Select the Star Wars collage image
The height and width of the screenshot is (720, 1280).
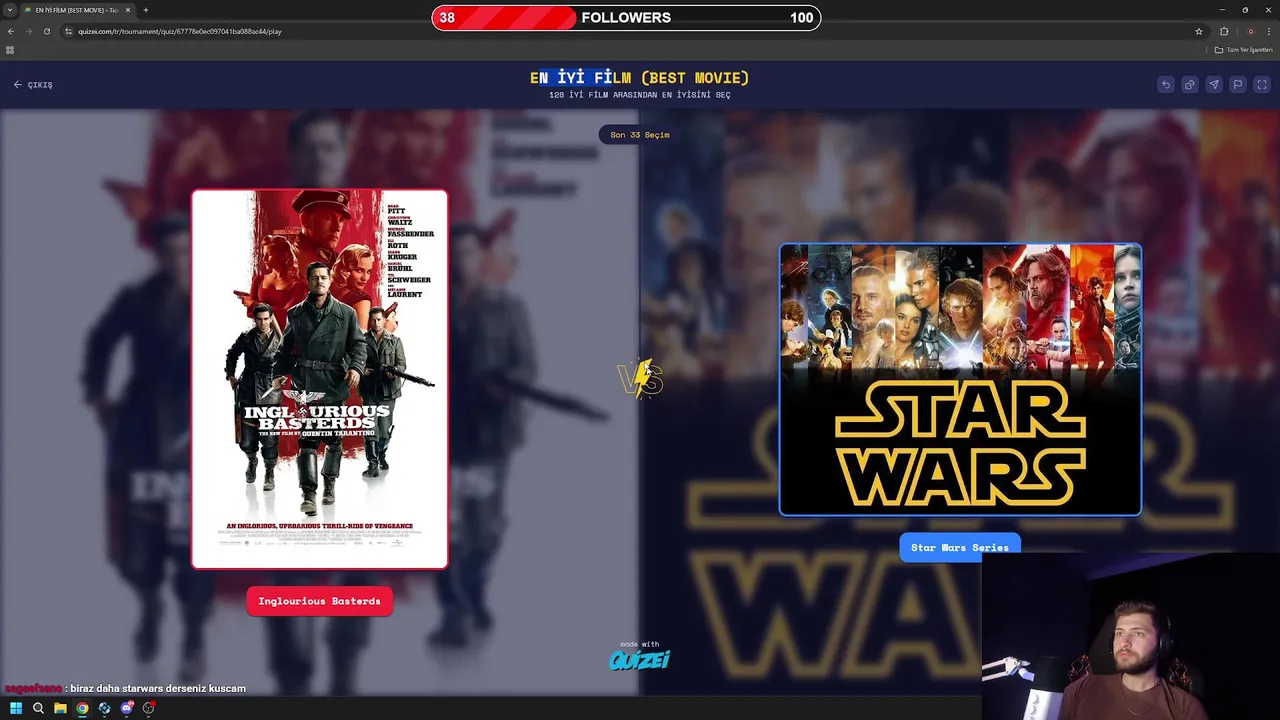click(960, 380)
